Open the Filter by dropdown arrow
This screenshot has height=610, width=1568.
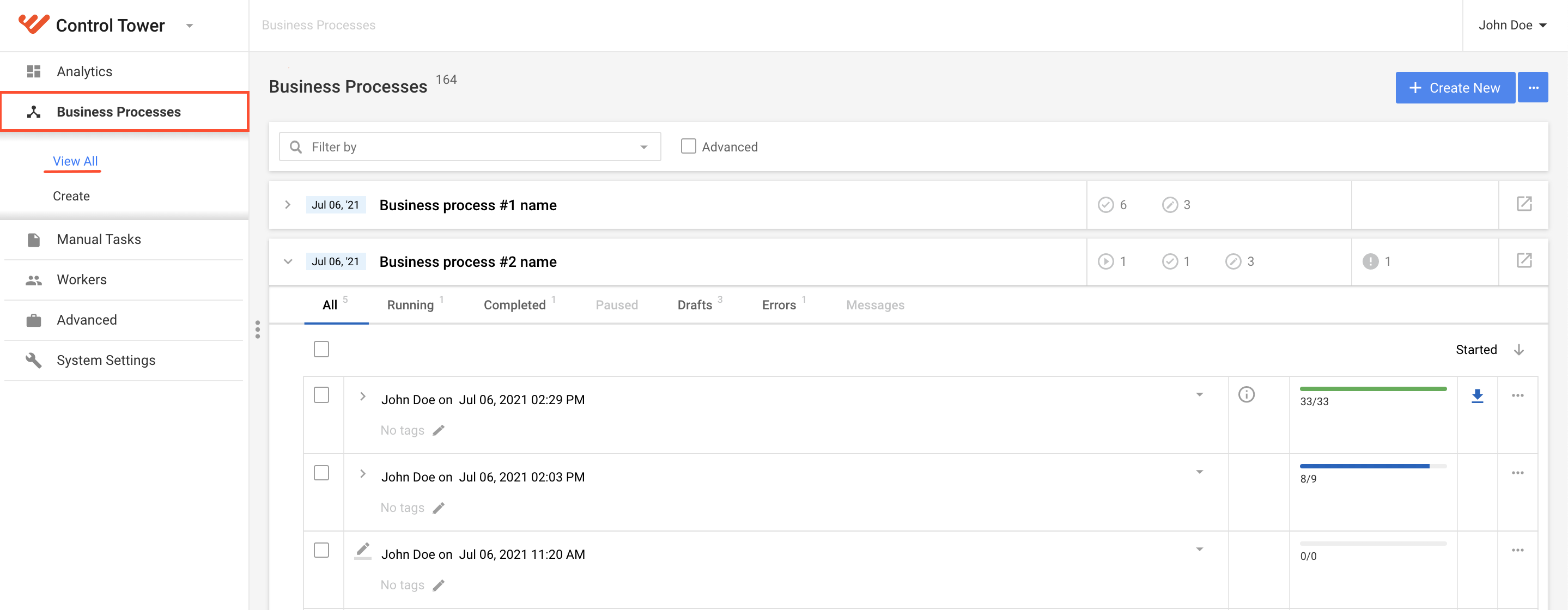(643, 147)
